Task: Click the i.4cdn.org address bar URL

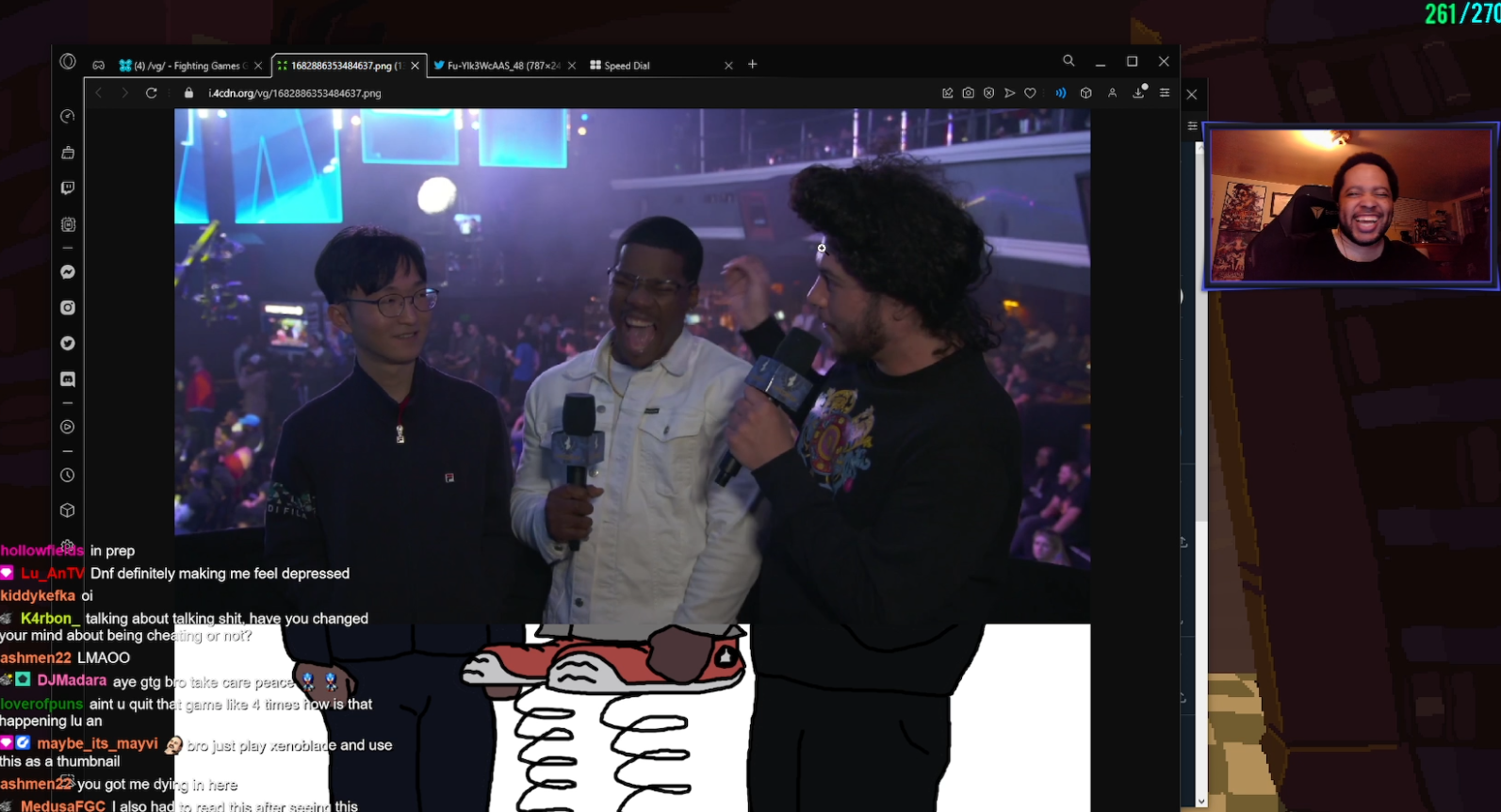Action: (295, 93)
